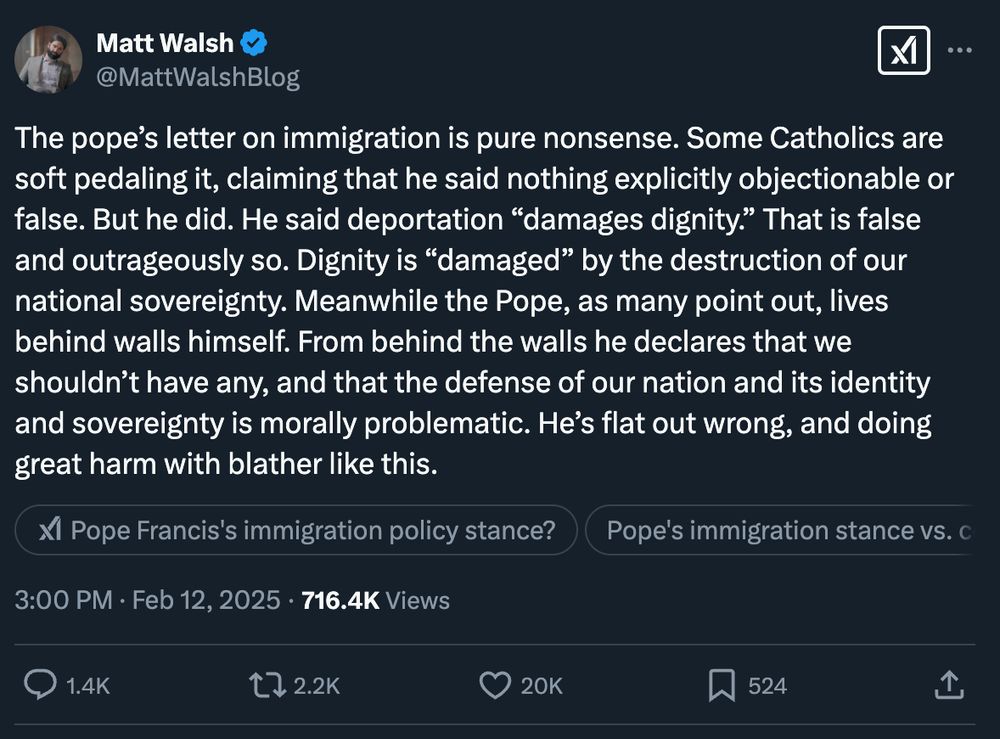Image resolution: width=1000 pixels, height=739 pixels.
Task: Click the Matt Walsh display name
Action: click(165, 44)
